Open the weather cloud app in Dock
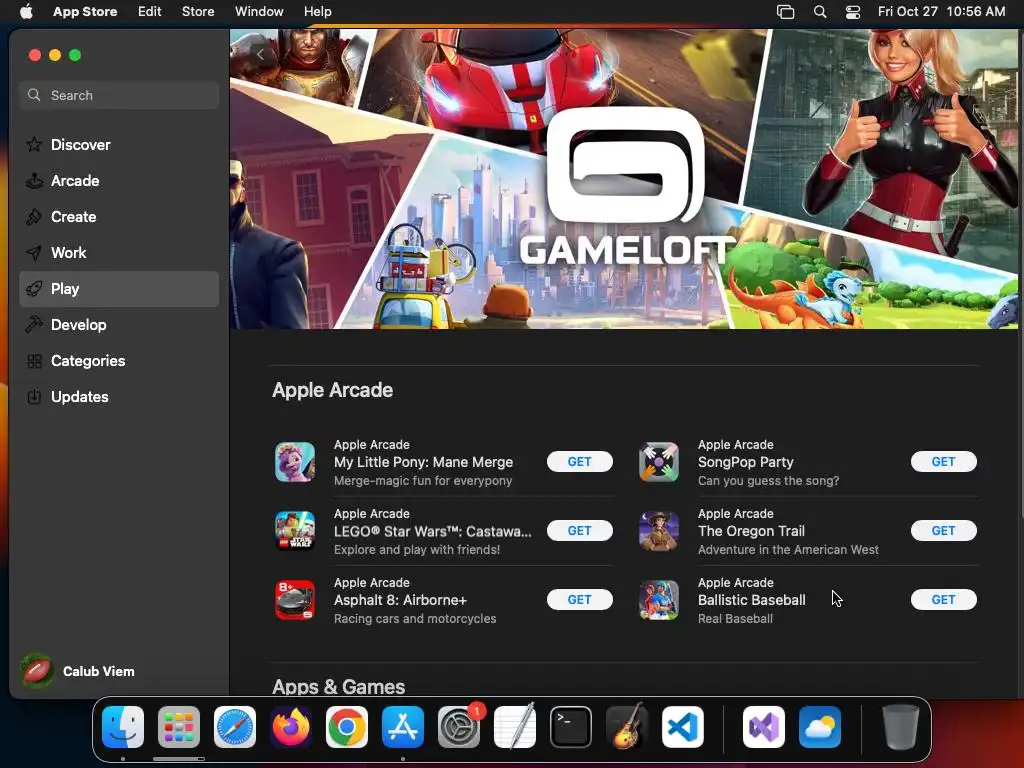The image size is (1024, 768). coord(820,727)
